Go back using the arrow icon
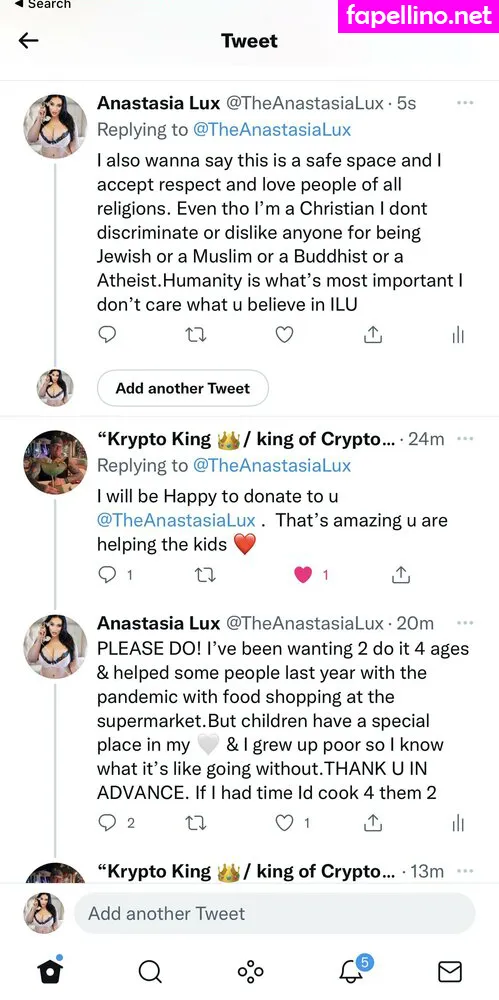Screen dimensions: 499x1000 pos(29,41)
